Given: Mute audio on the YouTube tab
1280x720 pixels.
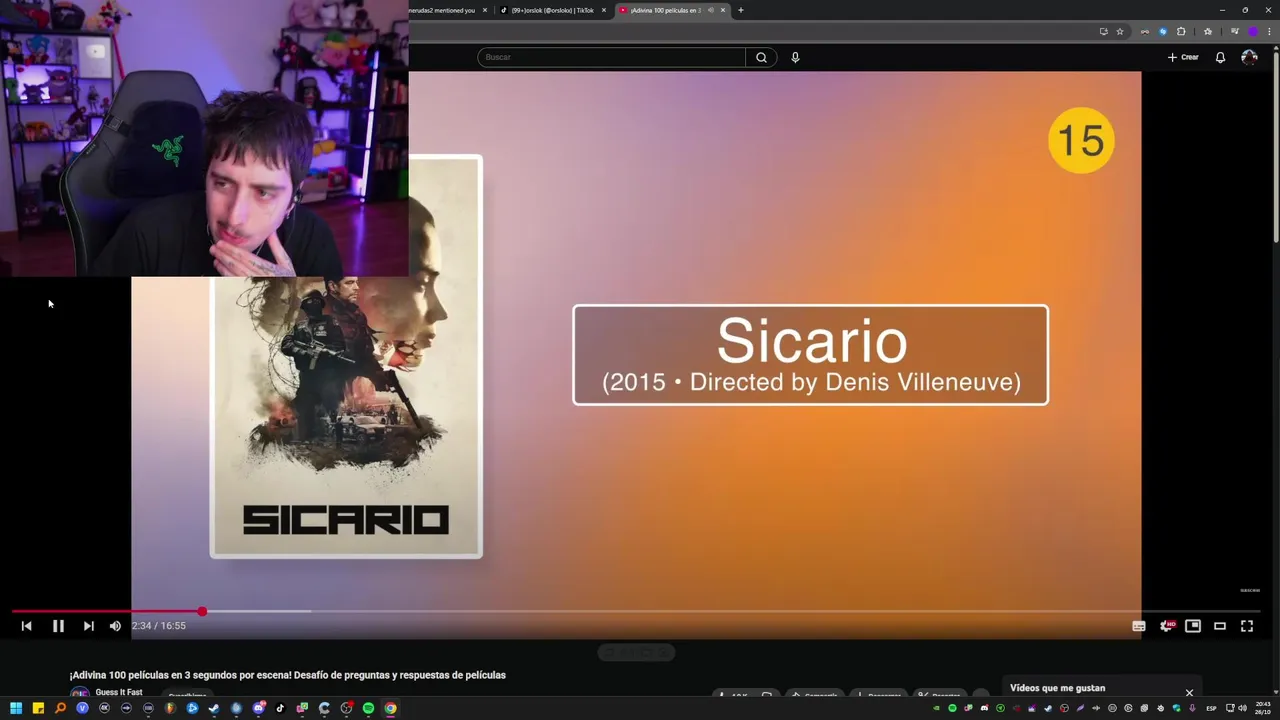Looking at the screenshot, I should 709,10.
